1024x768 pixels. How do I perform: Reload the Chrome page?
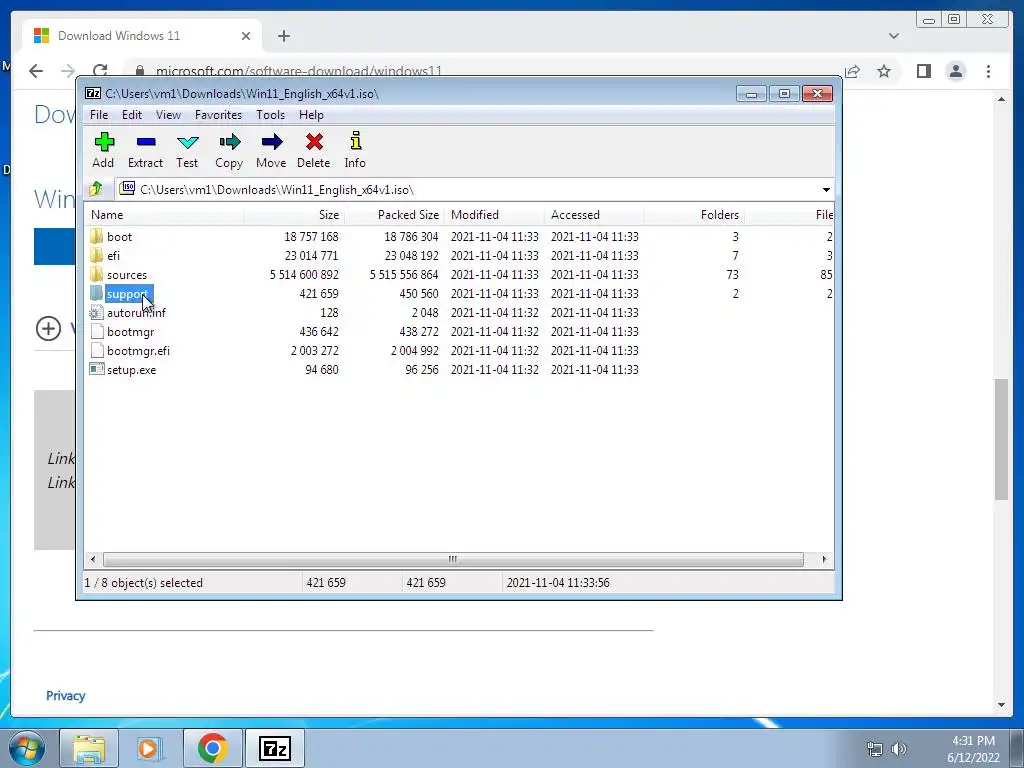point(100,71)
